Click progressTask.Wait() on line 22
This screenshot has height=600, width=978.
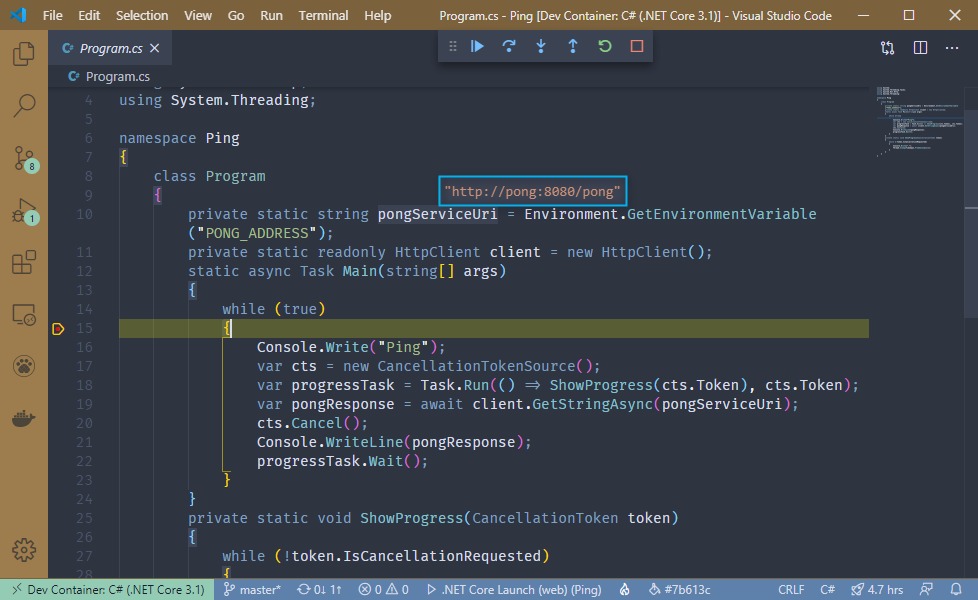point(342,462)
